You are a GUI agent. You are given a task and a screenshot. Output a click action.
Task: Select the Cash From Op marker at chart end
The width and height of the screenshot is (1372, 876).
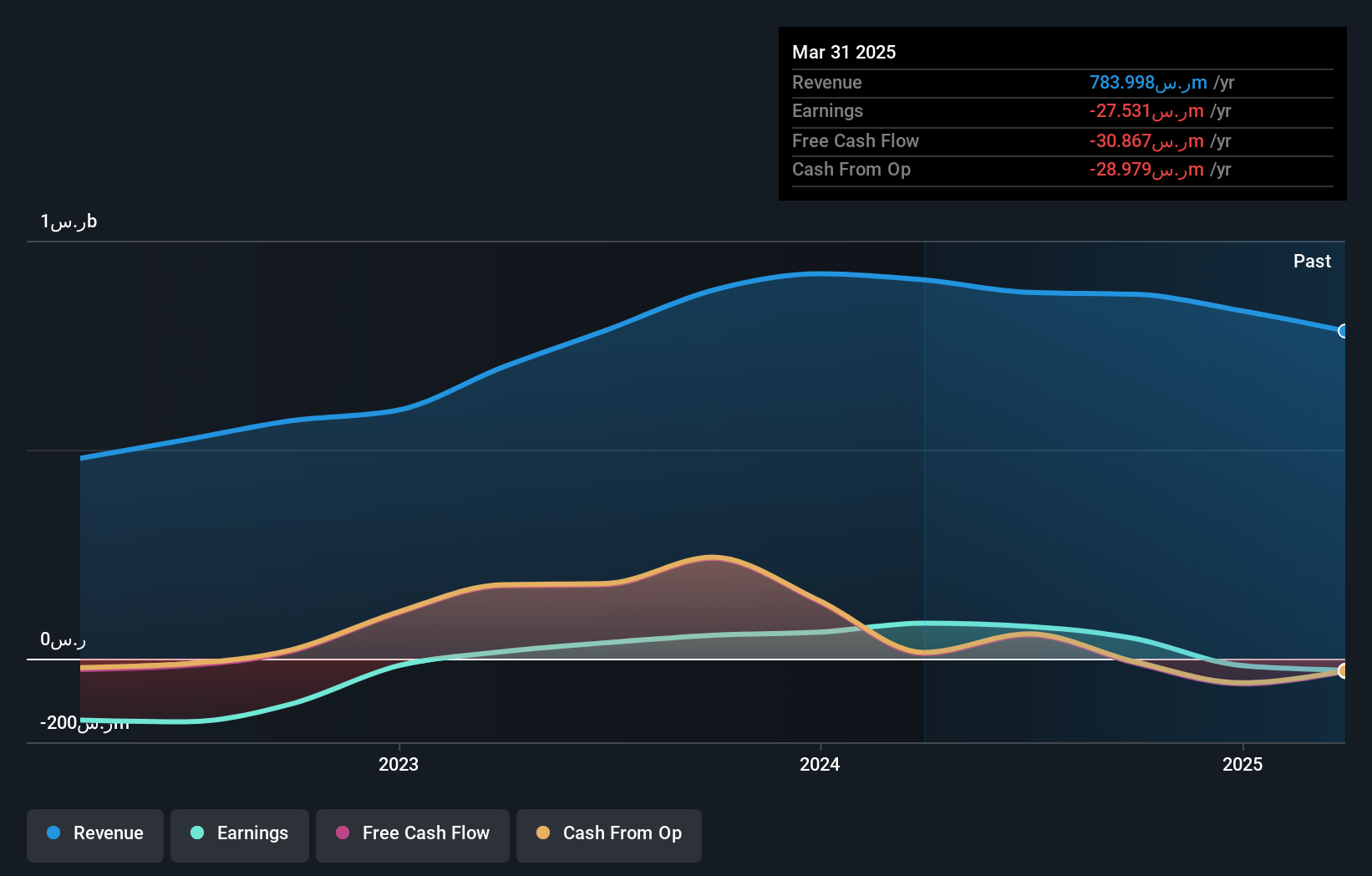click(1344, 671)
